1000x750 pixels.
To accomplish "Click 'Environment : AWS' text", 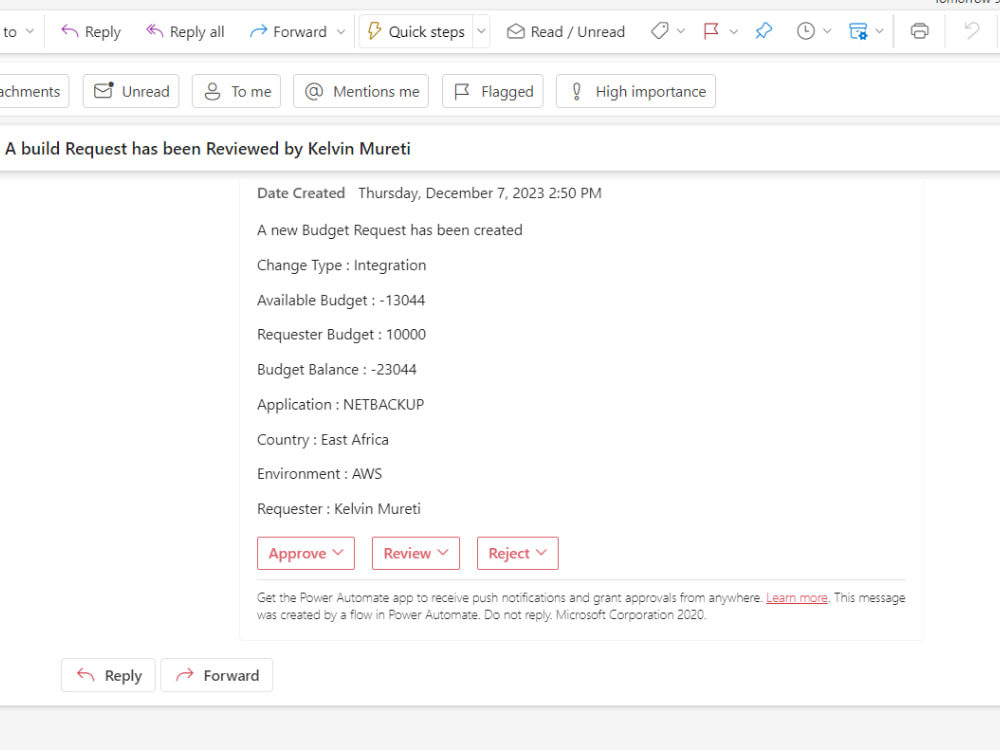I will pyautogui.click(x=320, y=474).
